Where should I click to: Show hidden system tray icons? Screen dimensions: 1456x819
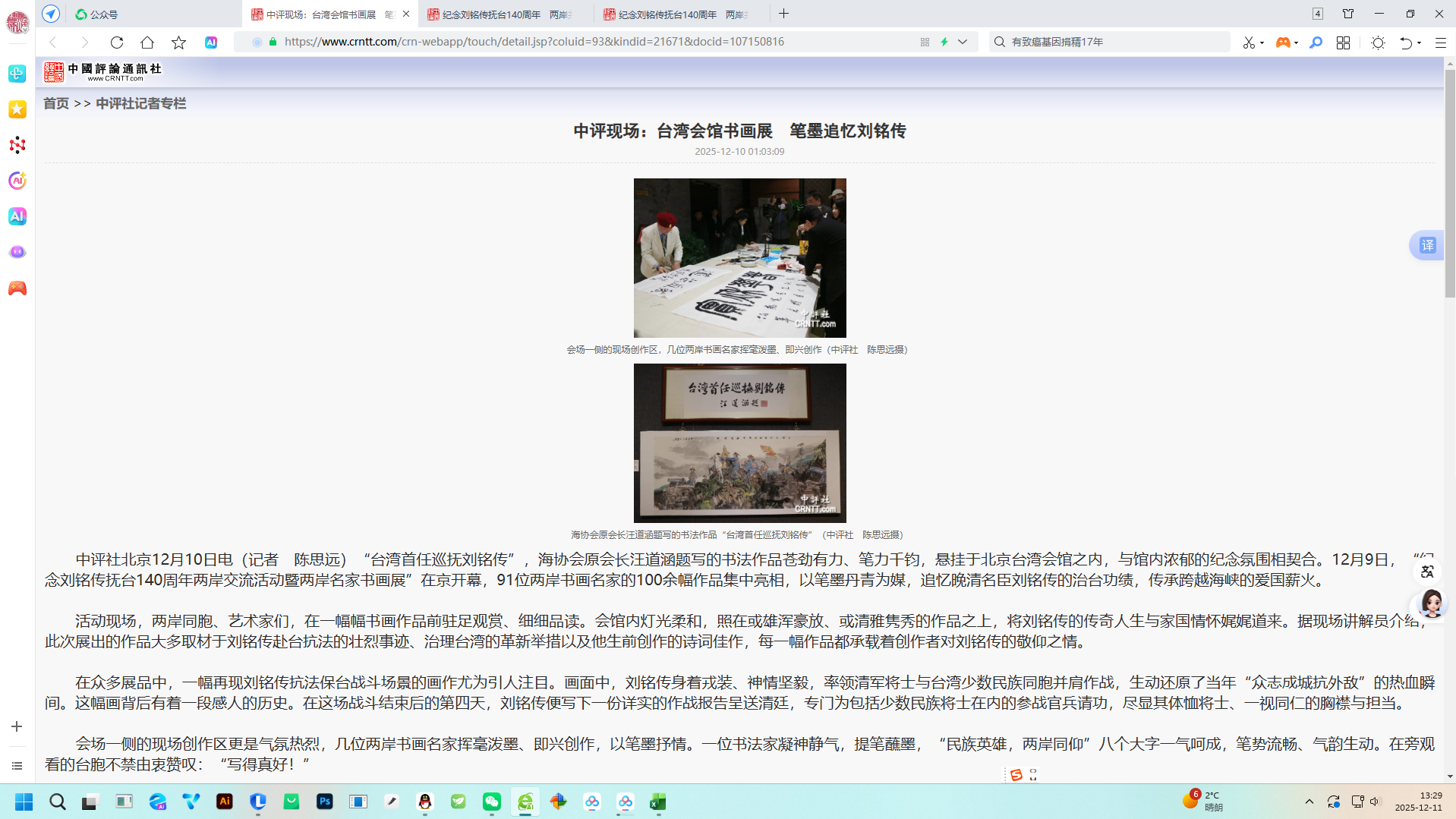click(1309, 802)
